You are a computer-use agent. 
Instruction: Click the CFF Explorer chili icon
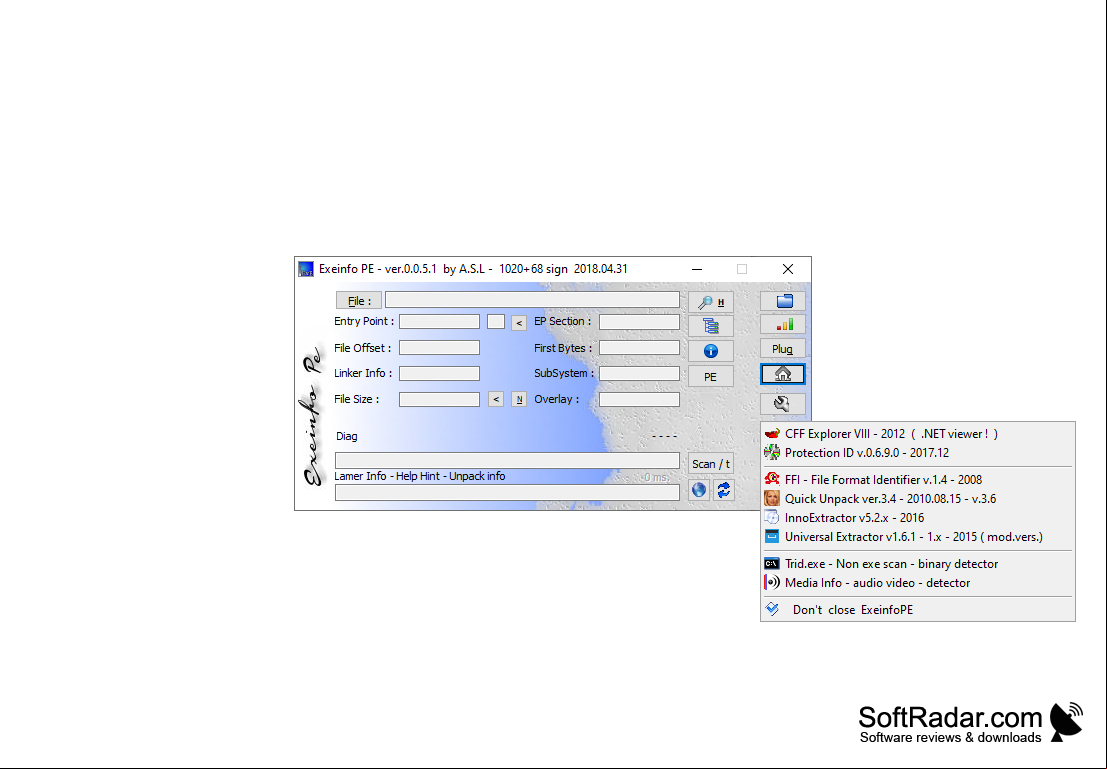(x=772, y=434)
